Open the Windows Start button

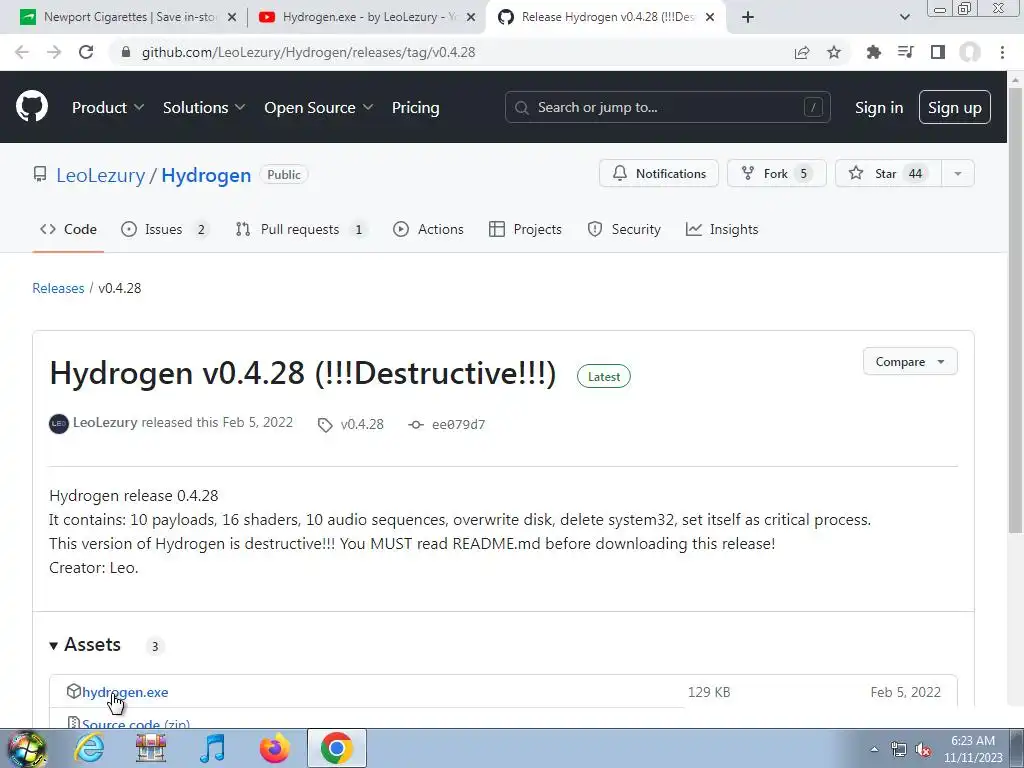tap(26, 748)
